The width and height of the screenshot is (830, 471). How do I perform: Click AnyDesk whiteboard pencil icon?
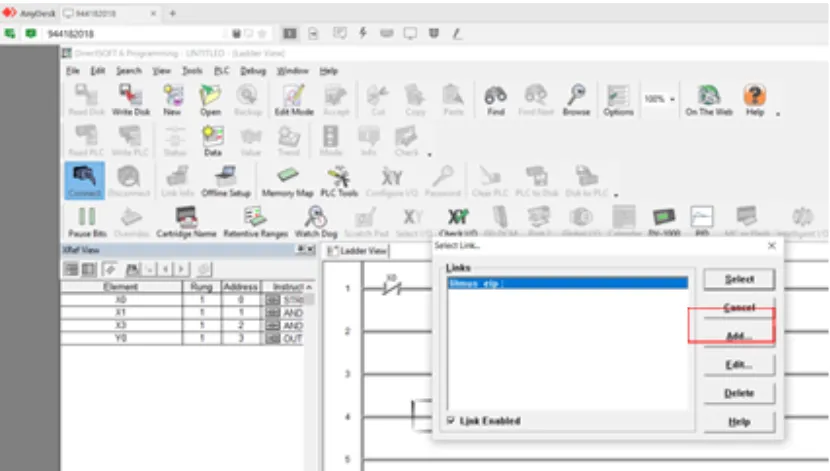point(457,33)
